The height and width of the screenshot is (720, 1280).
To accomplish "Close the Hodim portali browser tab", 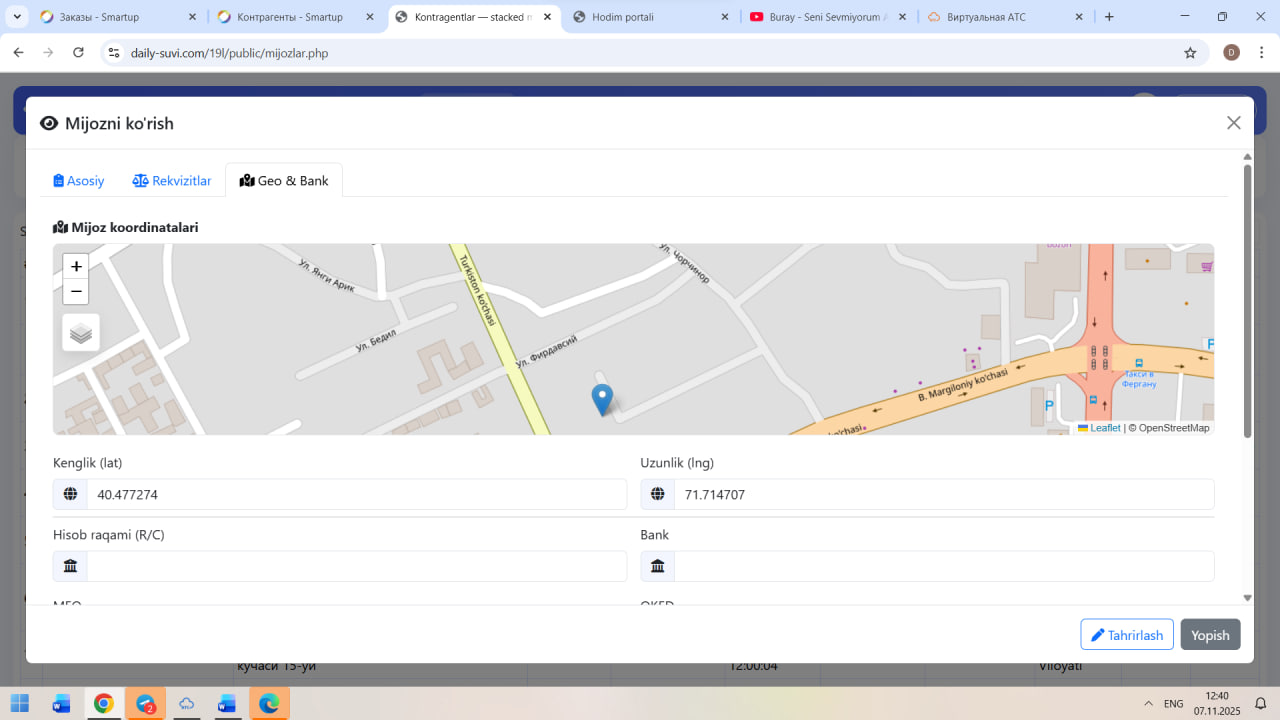I will pyautogui.click(x=724, y=17).
